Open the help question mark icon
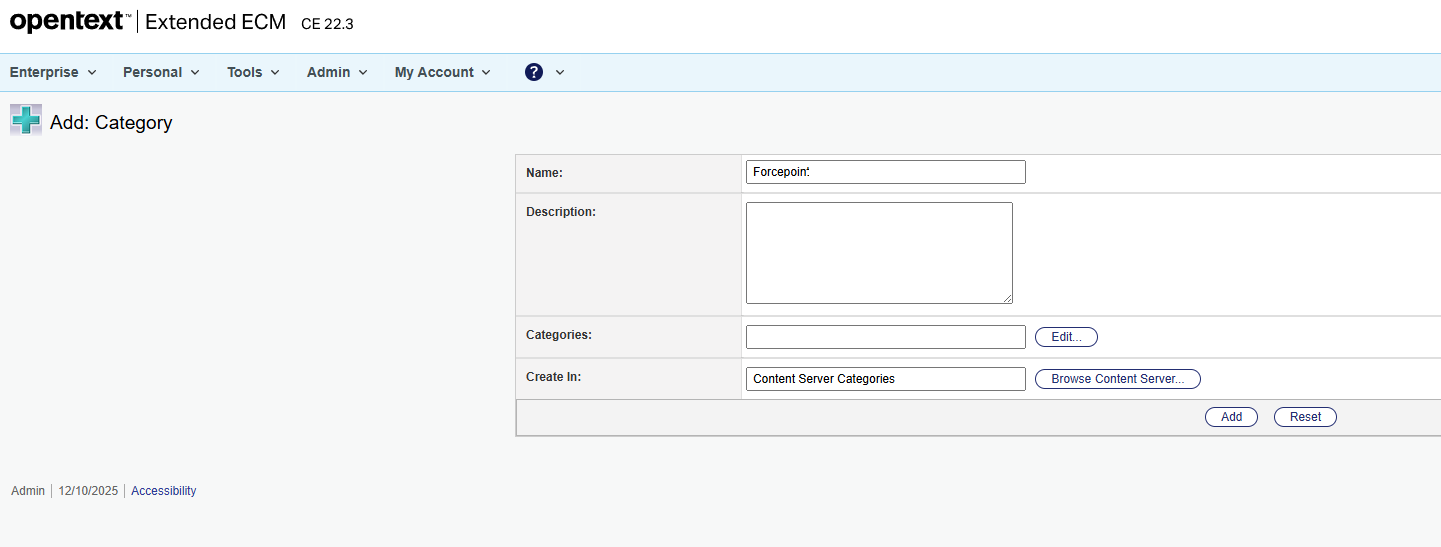 tap(534, 72)
